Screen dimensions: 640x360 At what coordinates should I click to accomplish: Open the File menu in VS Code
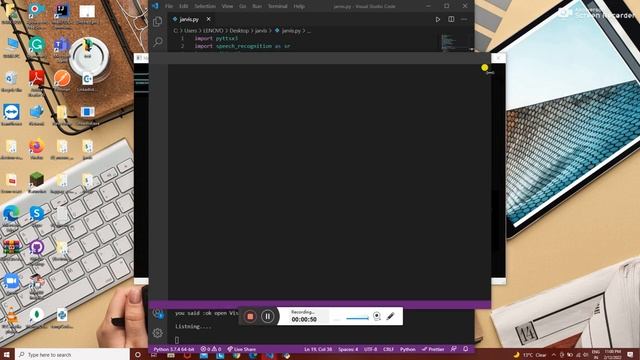(169, 6)
